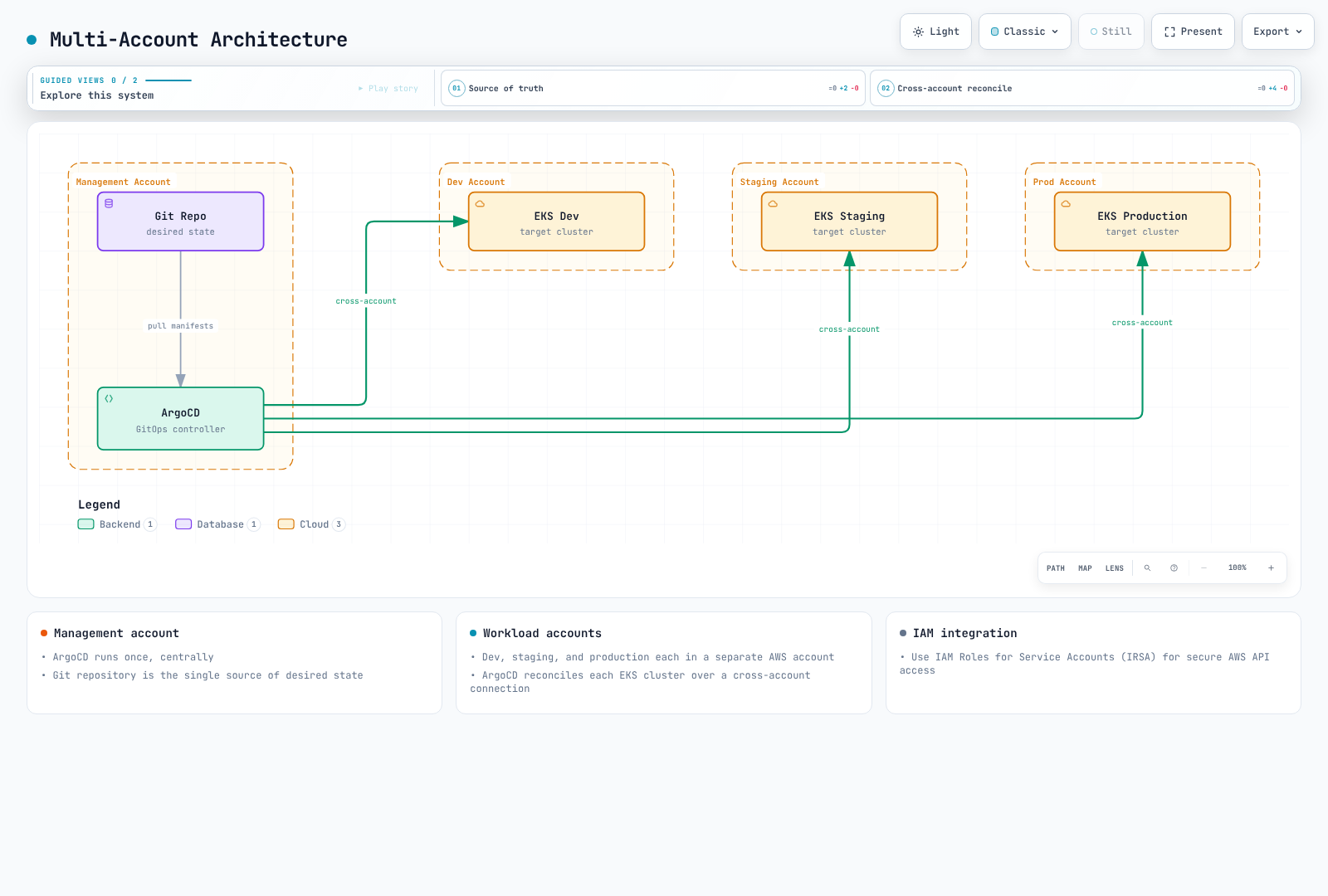The height and width of the screenshot is (896, 1328).
Task: Click the Prod Account group label
Action: click(1065, 183)
